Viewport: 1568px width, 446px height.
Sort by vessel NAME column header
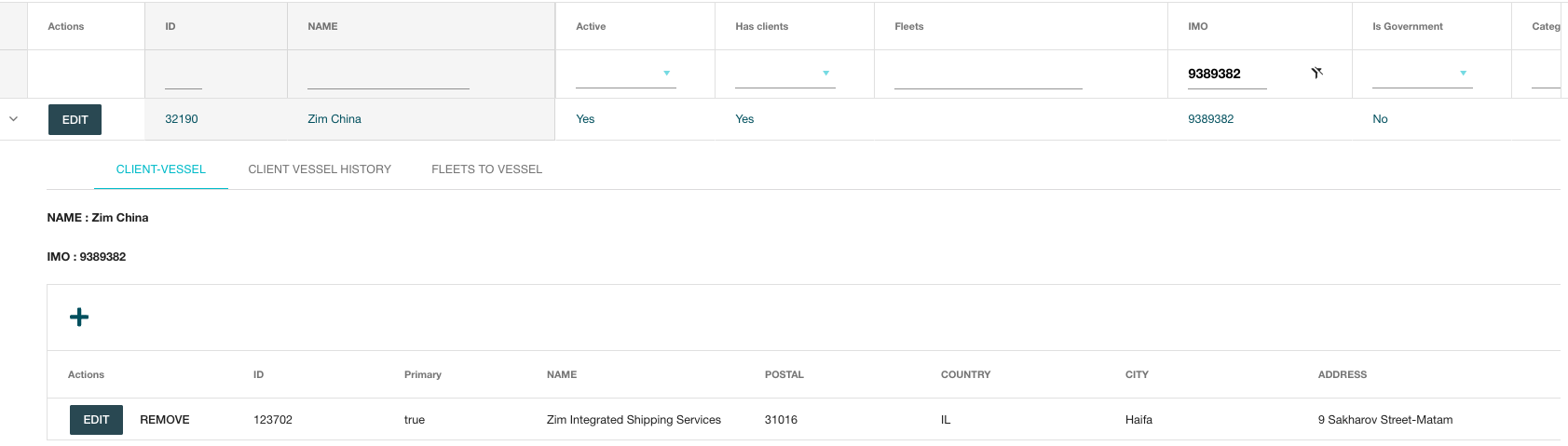point(322,26)
